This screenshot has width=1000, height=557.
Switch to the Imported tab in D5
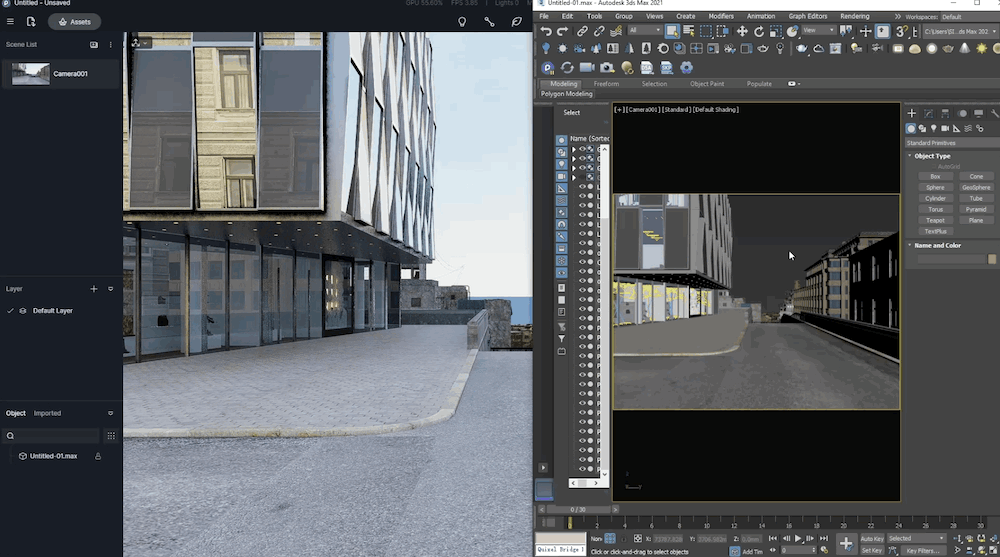tap(47, 413)
